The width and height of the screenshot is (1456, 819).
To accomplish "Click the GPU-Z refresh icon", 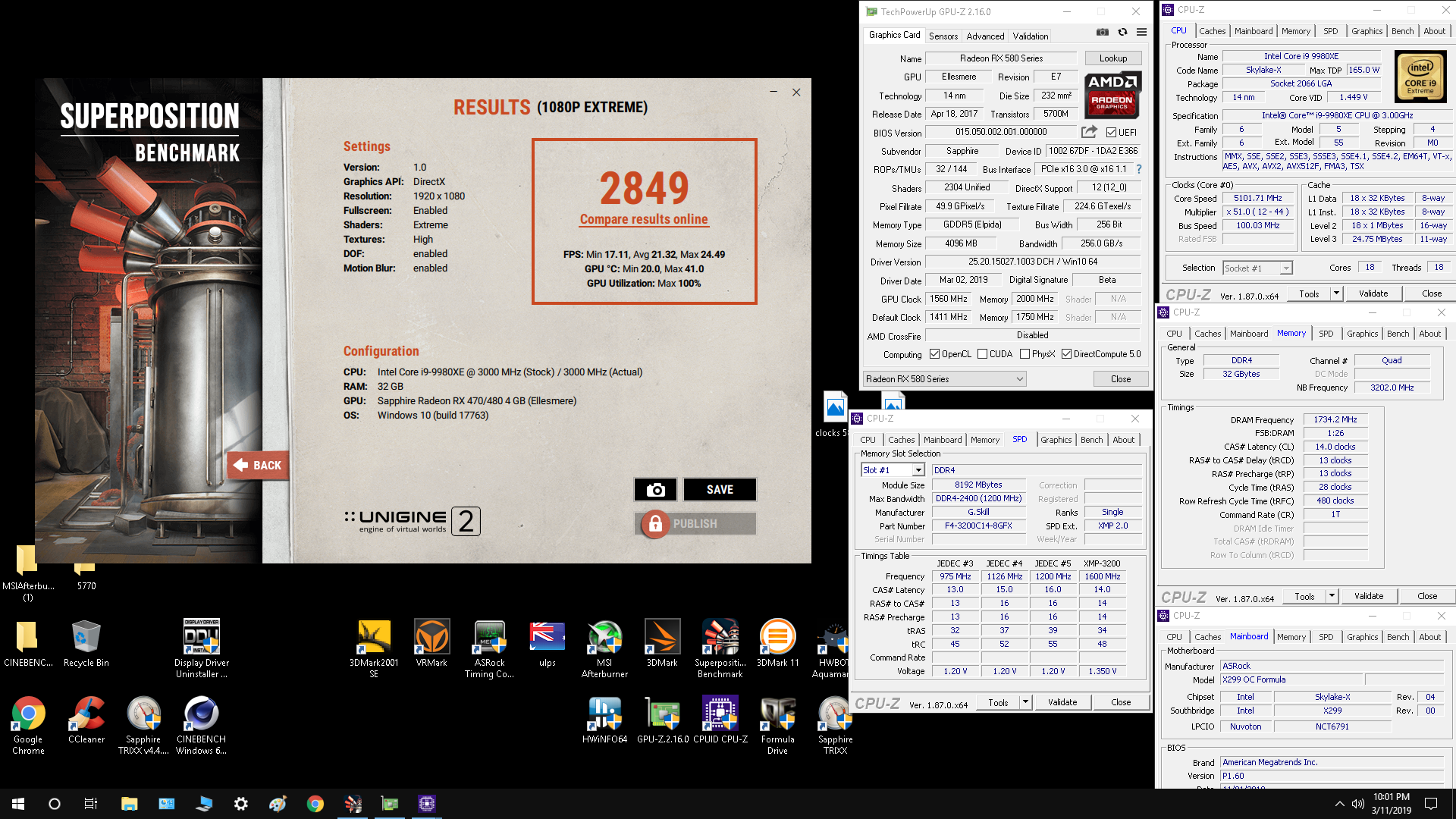I will (x=1122, y=32).
